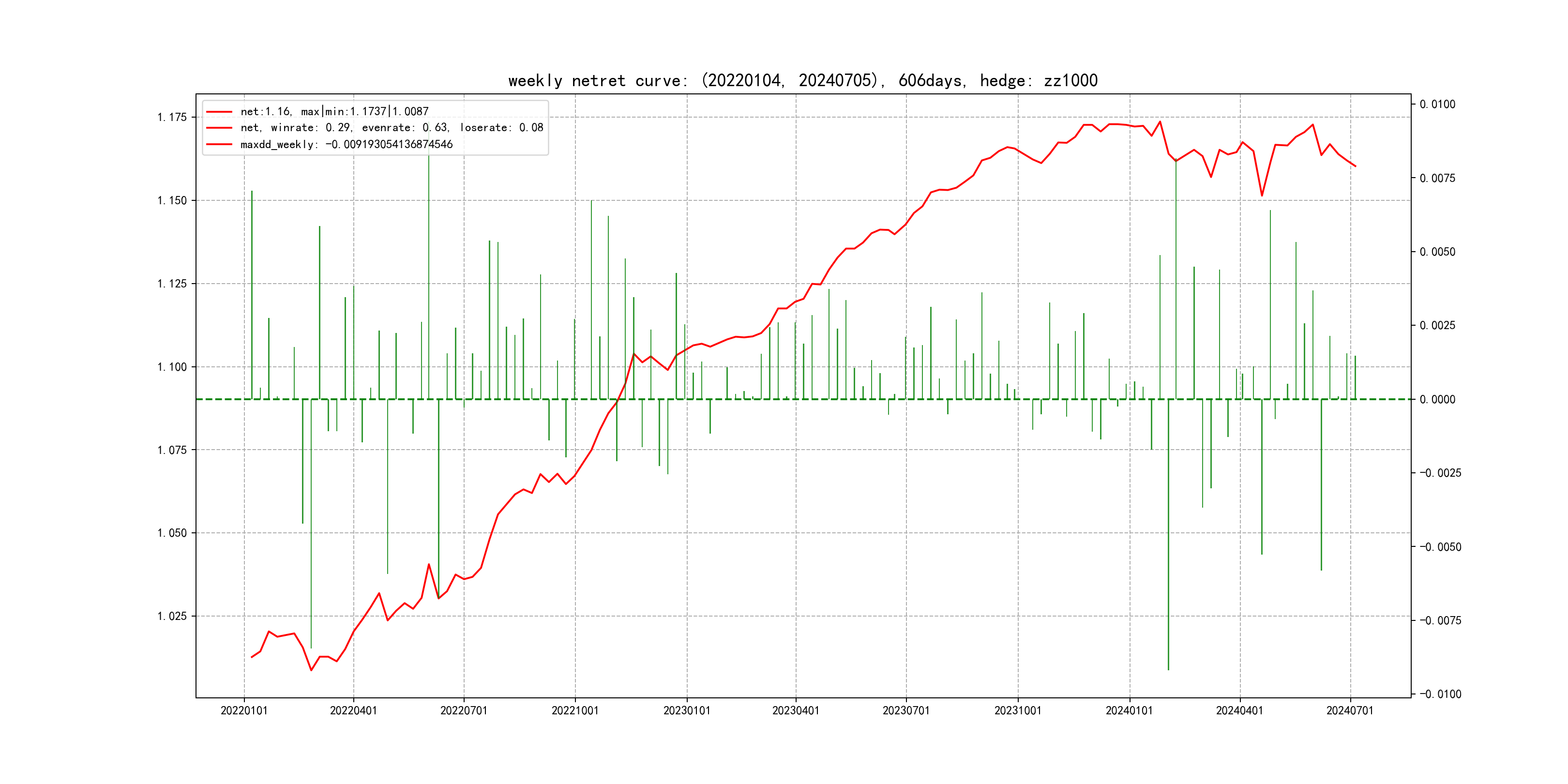Click the 0.0050 right axis tick label
This screenshot has height=784, width=1568.
click(x=1437, y=252)
